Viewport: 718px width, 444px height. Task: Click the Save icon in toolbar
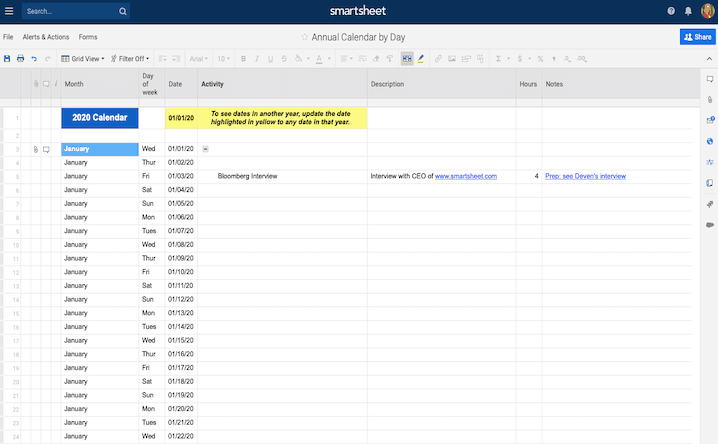tap(7, 59)
